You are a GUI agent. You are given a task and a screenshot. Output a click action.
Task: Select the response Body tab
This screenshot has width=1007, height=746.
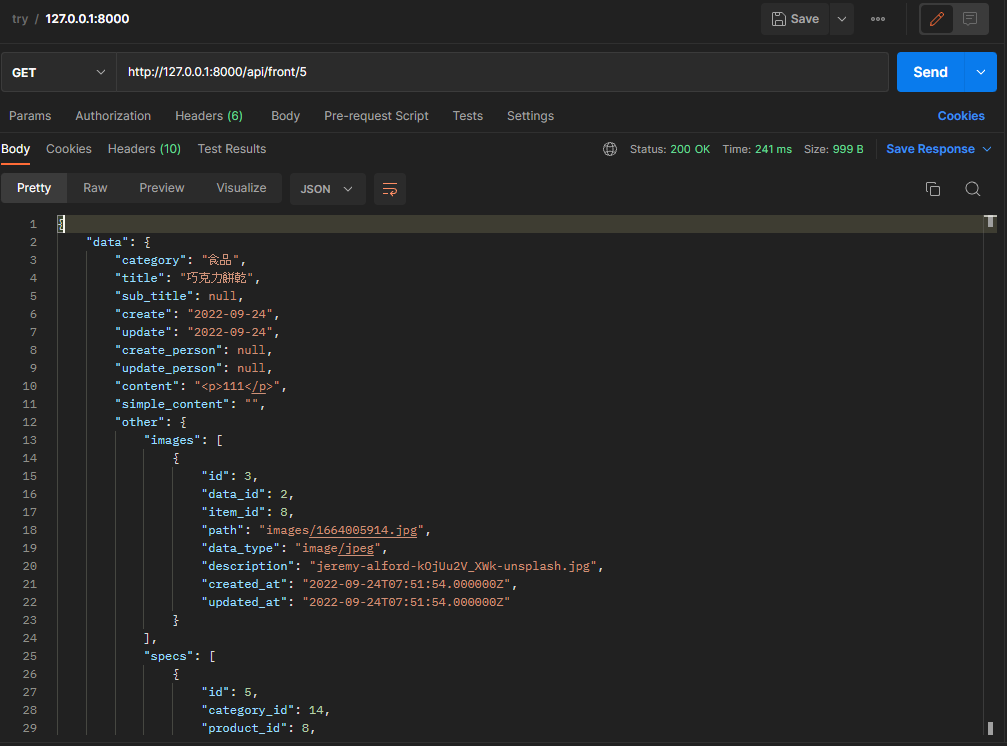tap(15, 149)
